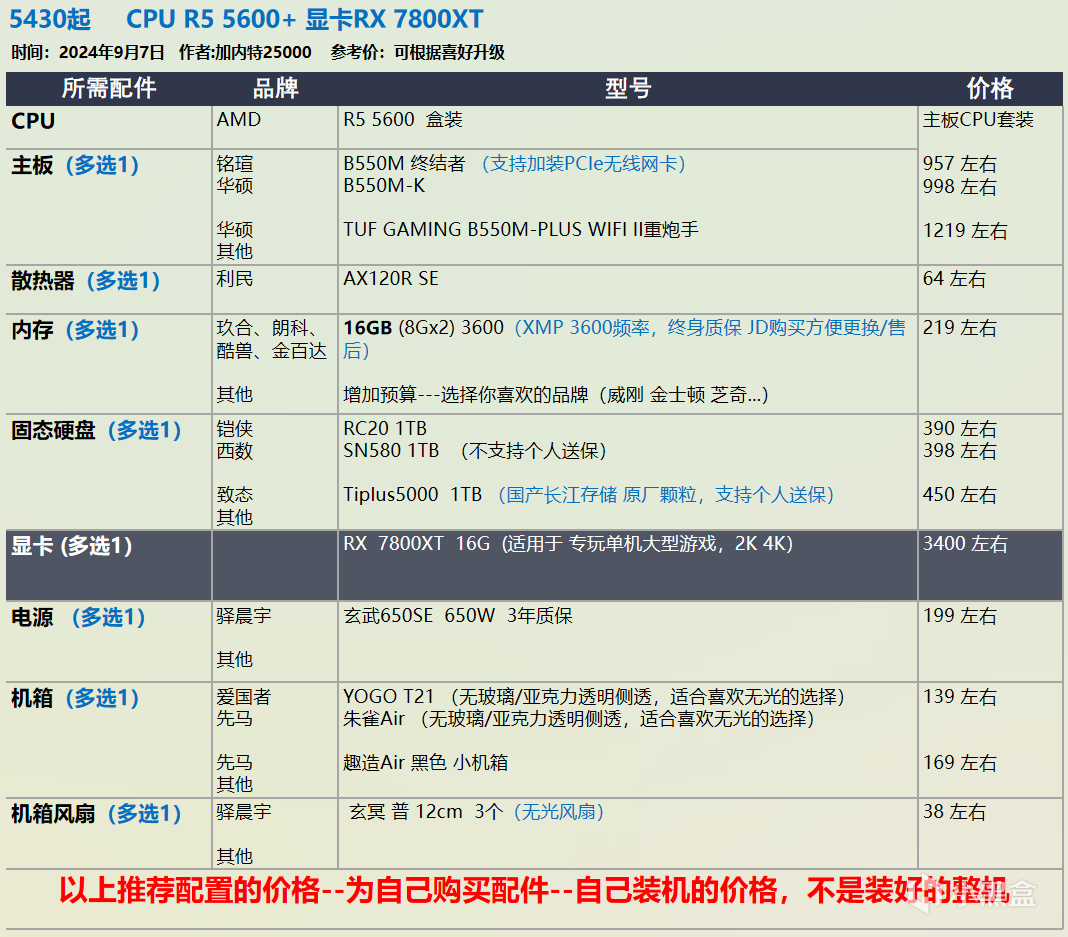Click the '所需配件' column header
The width and height of the screenshot is (1068, 937).
pos(109,89)
